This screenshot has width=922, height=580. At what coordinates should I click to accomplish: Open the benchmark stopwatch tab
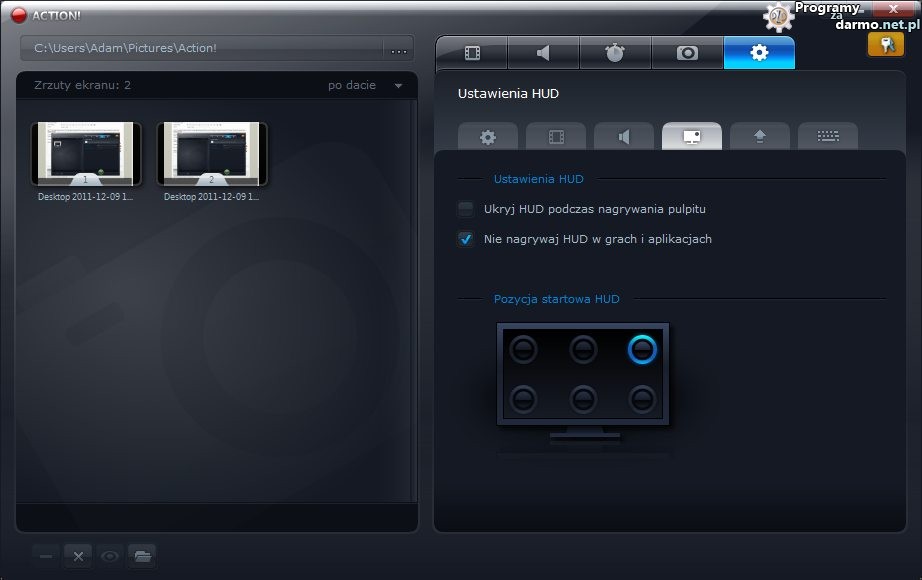[615, 53]
